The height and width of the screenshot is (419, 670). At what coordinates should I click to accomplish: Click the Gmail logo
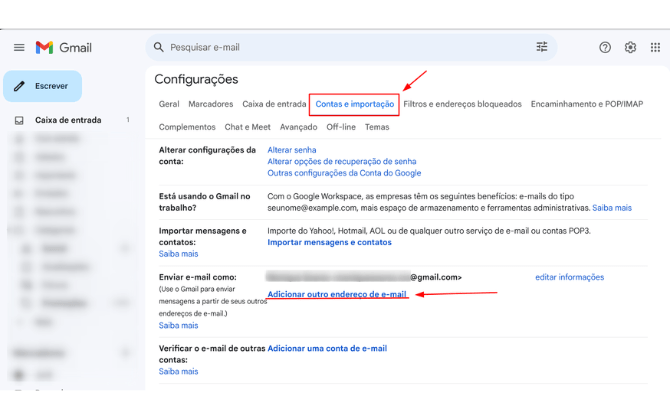[x=64, y=47]
